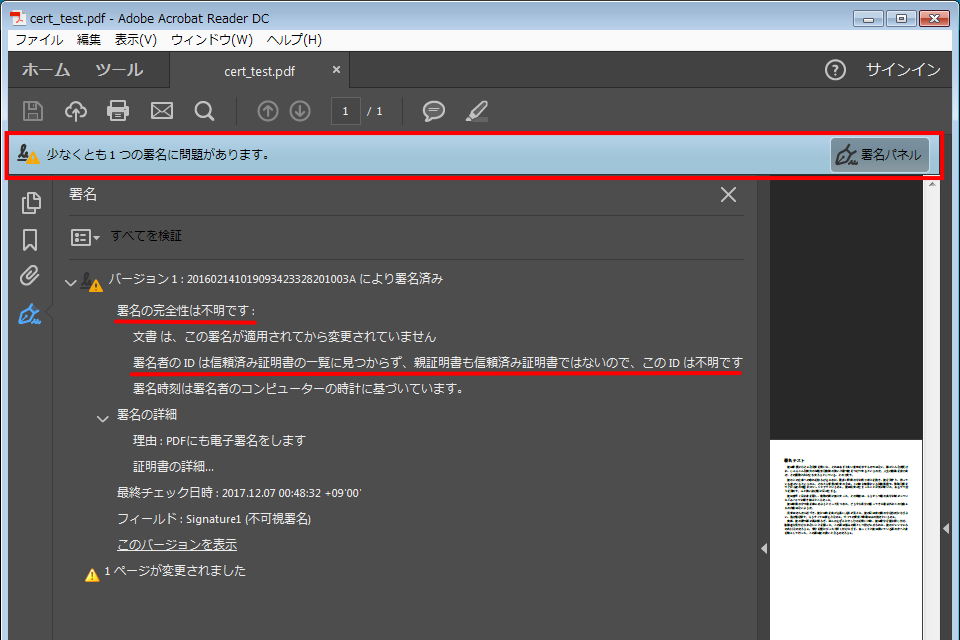Toggle signatures pen sidebar icon
The height and width of the screenshot is (640, 960).
29,314
